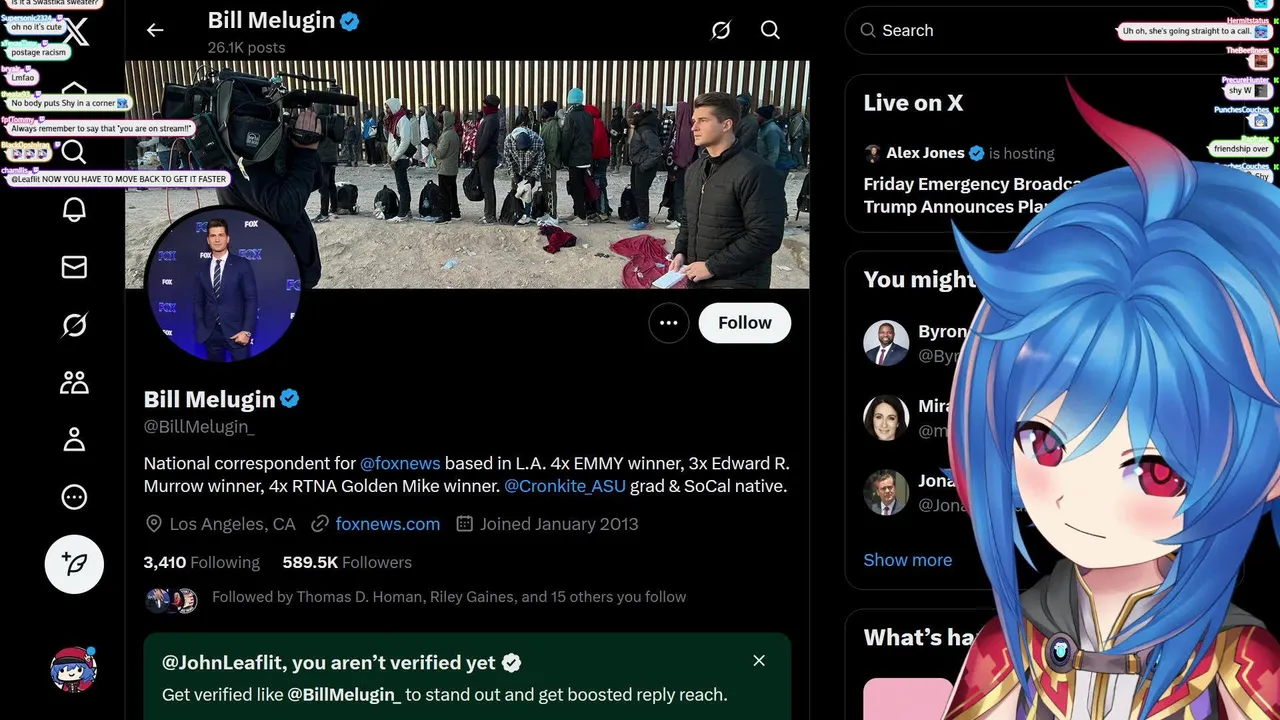Open the three-dot menu beside Follow
The image size is (1280, 720).
tap(669, 323)
